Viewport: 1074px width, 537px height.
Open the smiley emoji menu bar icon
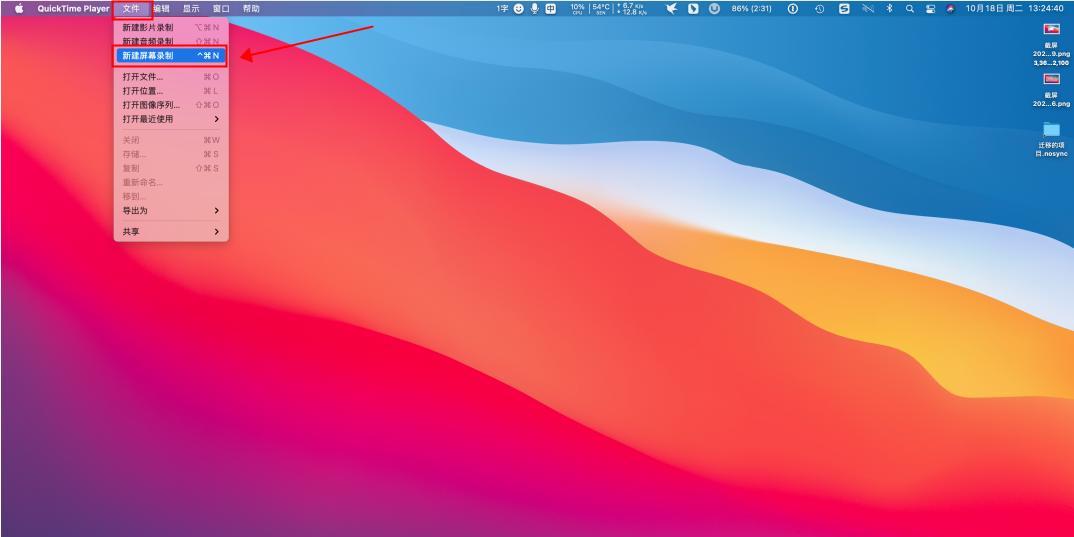click(x=519, y=9)
